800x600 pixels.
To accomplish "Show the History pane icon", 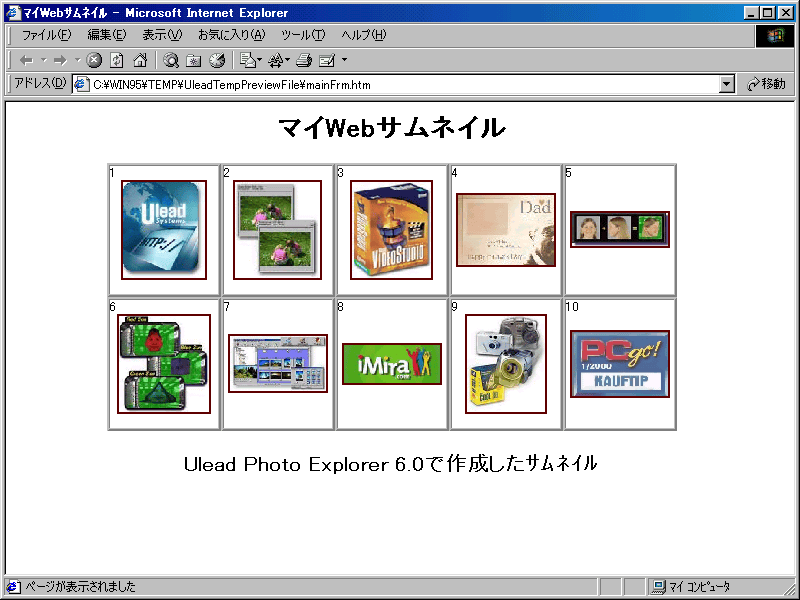I will tap(217, 60).
